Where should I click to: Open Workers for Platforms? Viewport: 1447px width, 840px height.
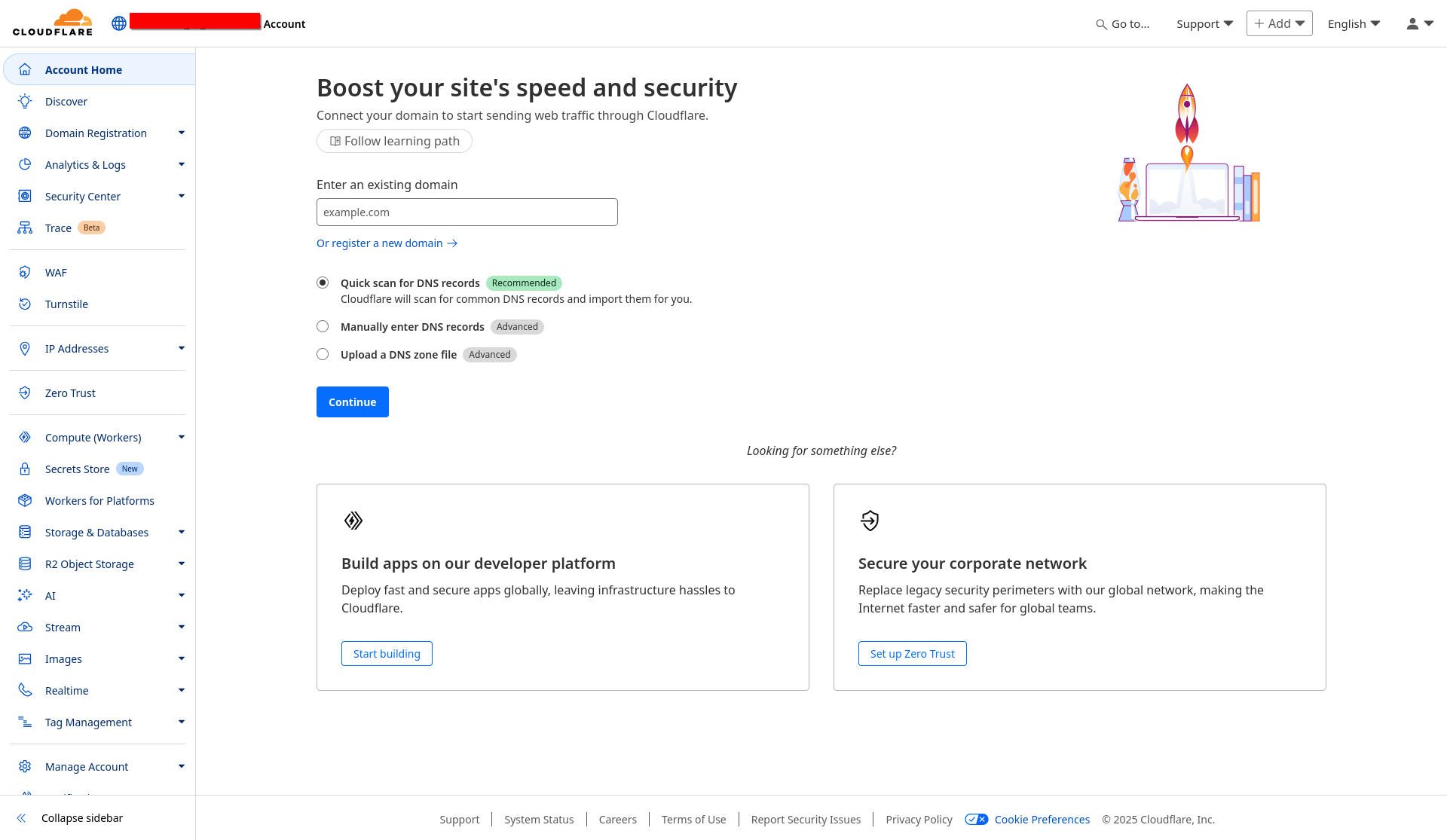[99, 500]
